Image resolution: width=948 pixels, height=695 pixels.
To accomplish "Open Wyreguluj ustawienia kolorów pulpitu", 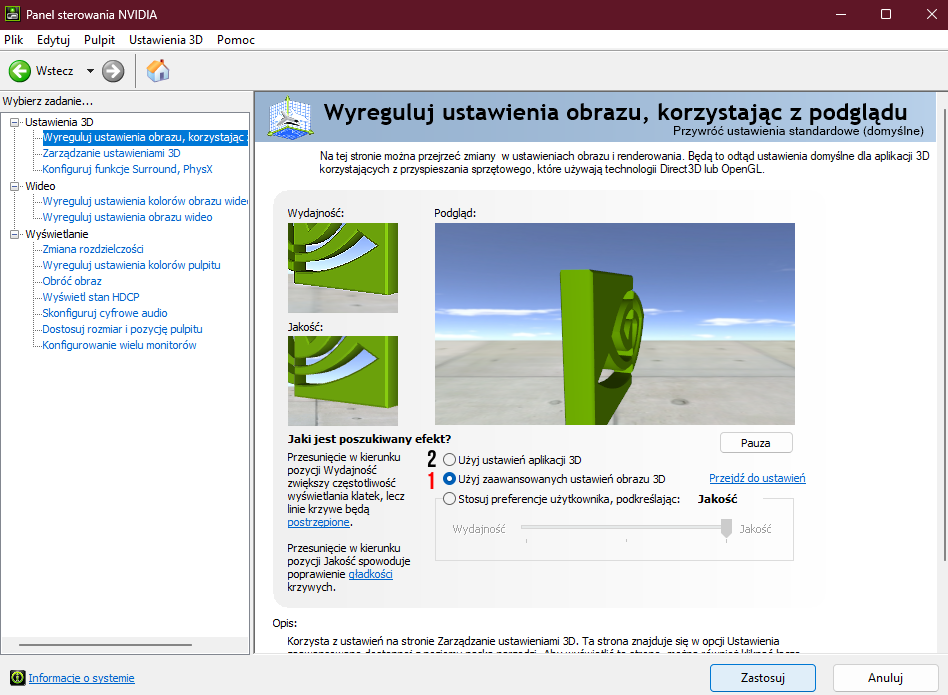I will [x=131, y=265].
